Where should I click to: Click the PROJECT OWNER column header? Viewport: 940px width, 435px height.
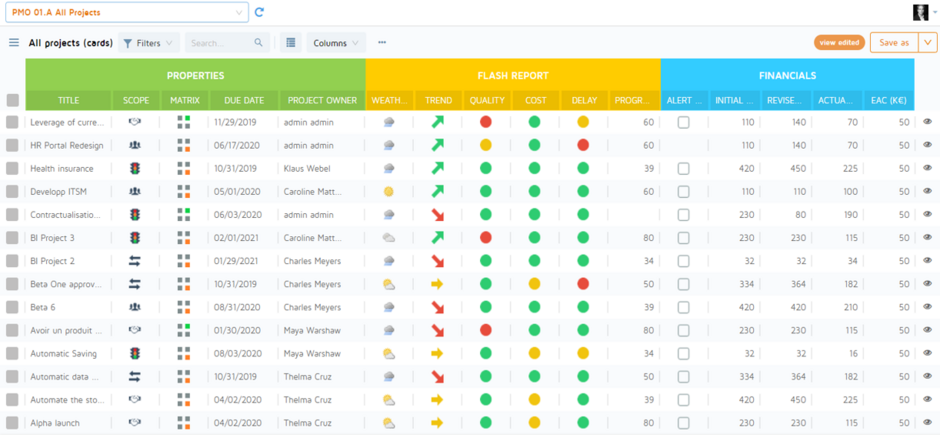(x=321, y=100)
